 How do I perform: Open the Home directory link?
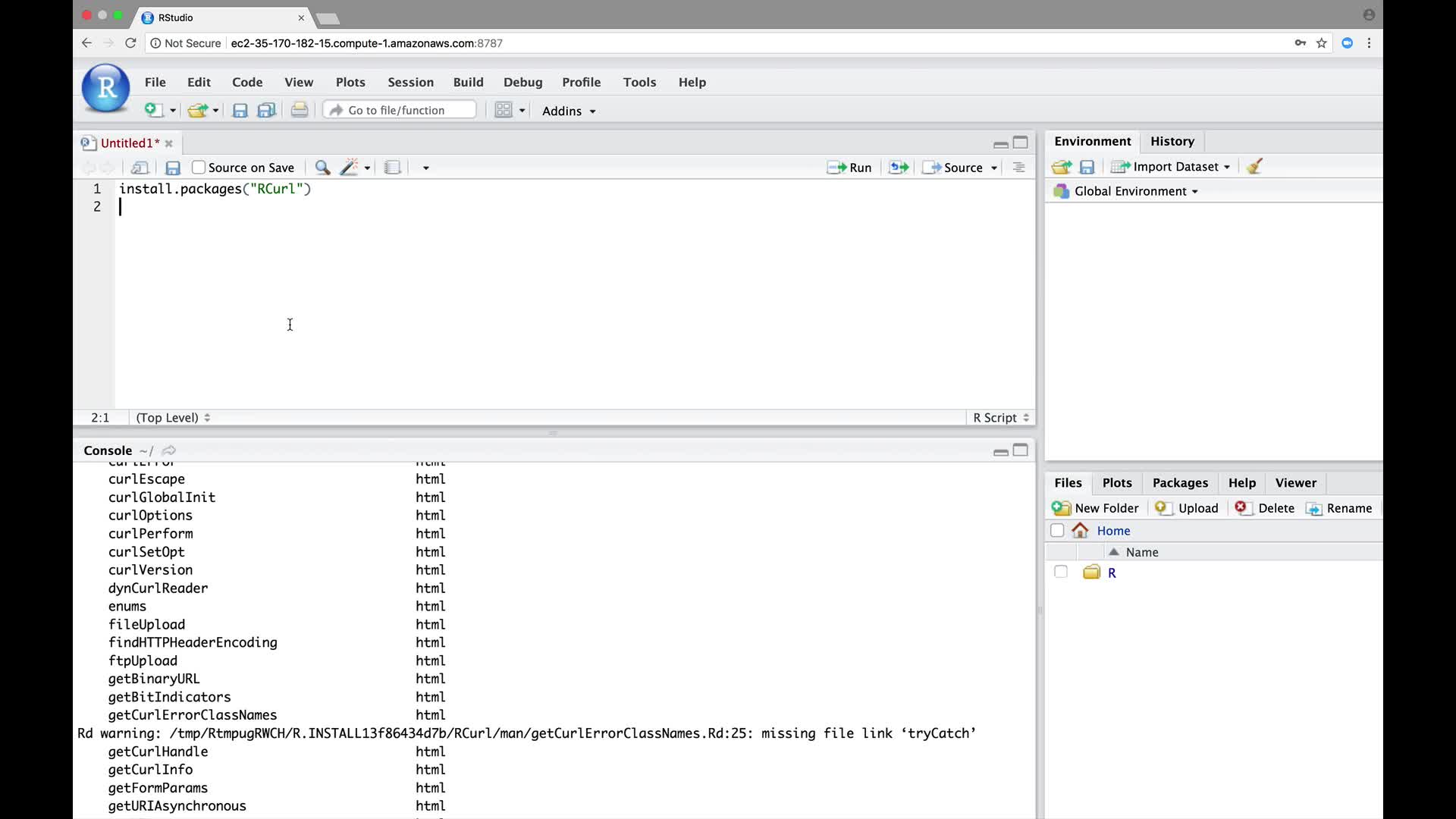pyautogui.click(x=1113, y=531)
